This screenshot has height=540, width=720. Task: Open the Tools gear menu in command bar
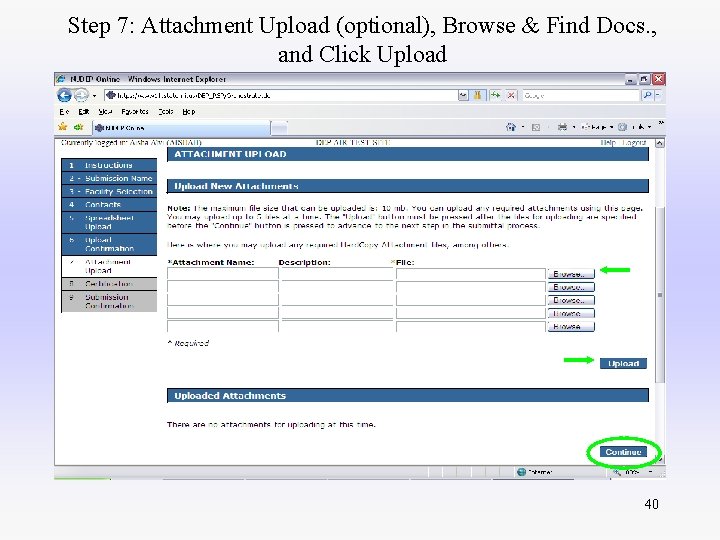[635, 127]
